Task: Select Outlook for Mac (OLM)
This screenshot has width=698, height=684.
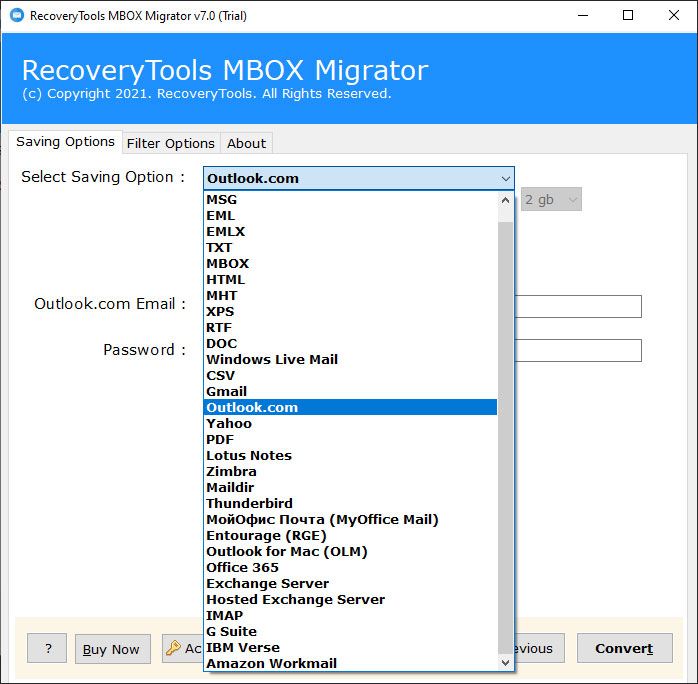Action: click(350, 551)
